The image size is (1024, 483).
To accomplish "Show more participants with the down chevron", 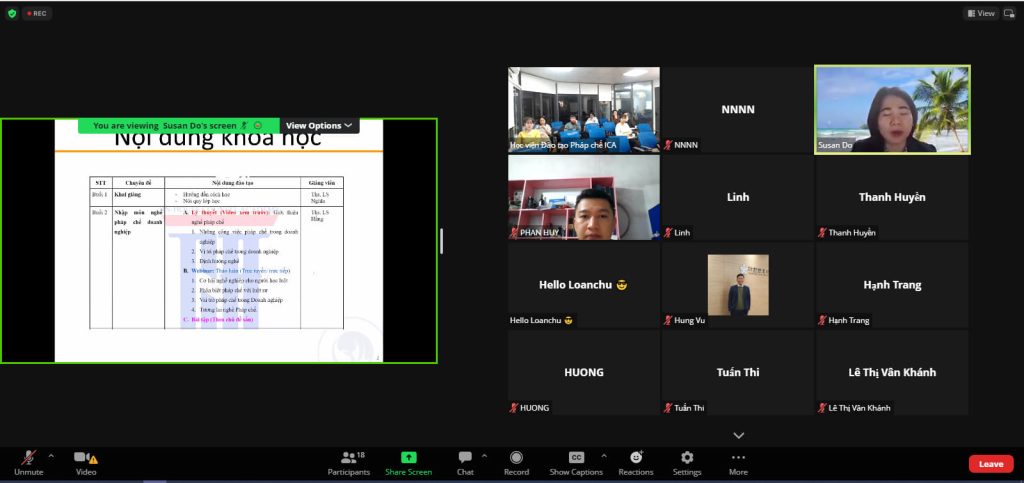I will pyautogui.click(x=739, y=435).
